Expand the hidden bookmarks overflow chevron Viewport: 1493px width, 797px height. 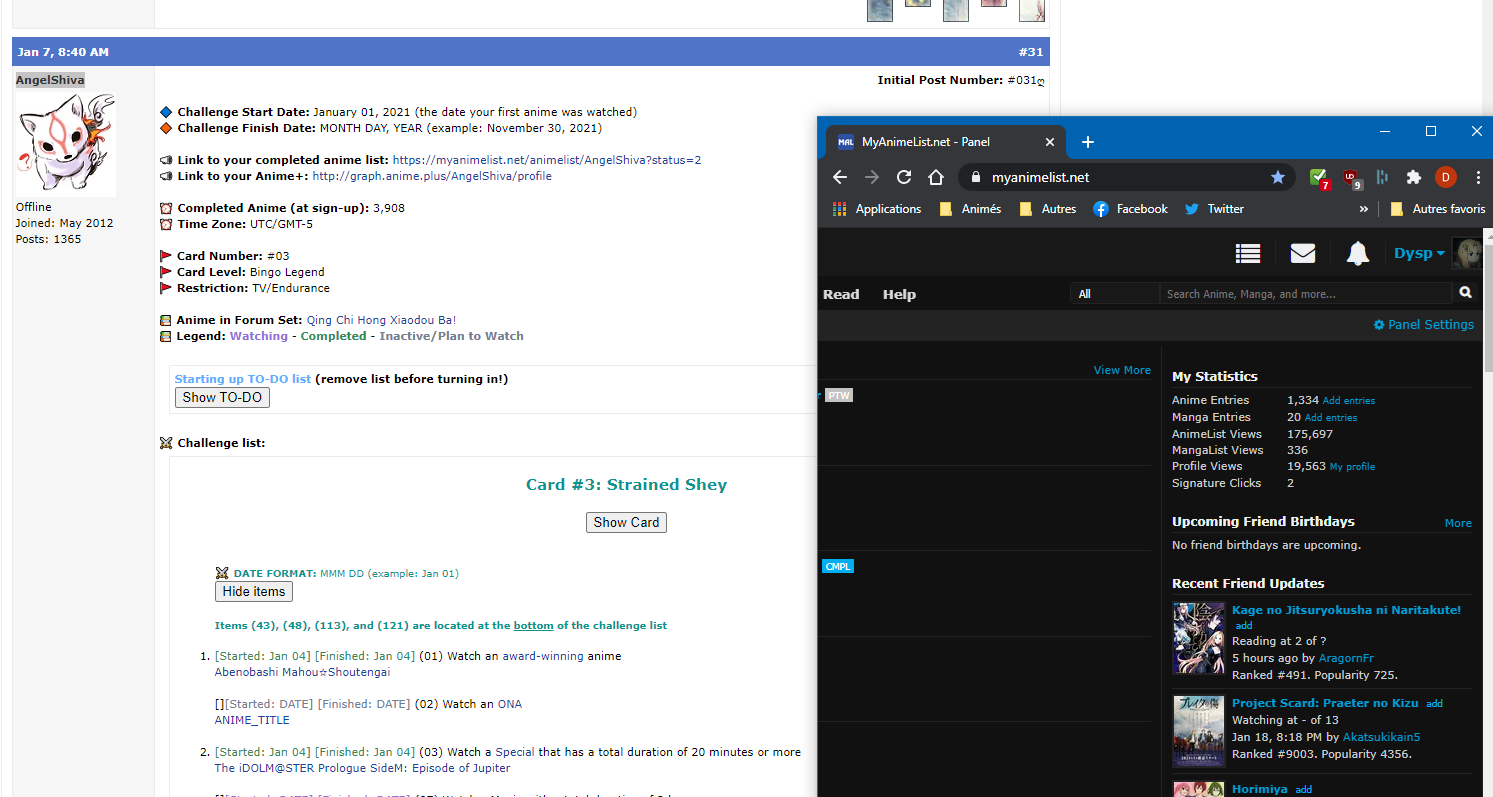[1363, 209]
